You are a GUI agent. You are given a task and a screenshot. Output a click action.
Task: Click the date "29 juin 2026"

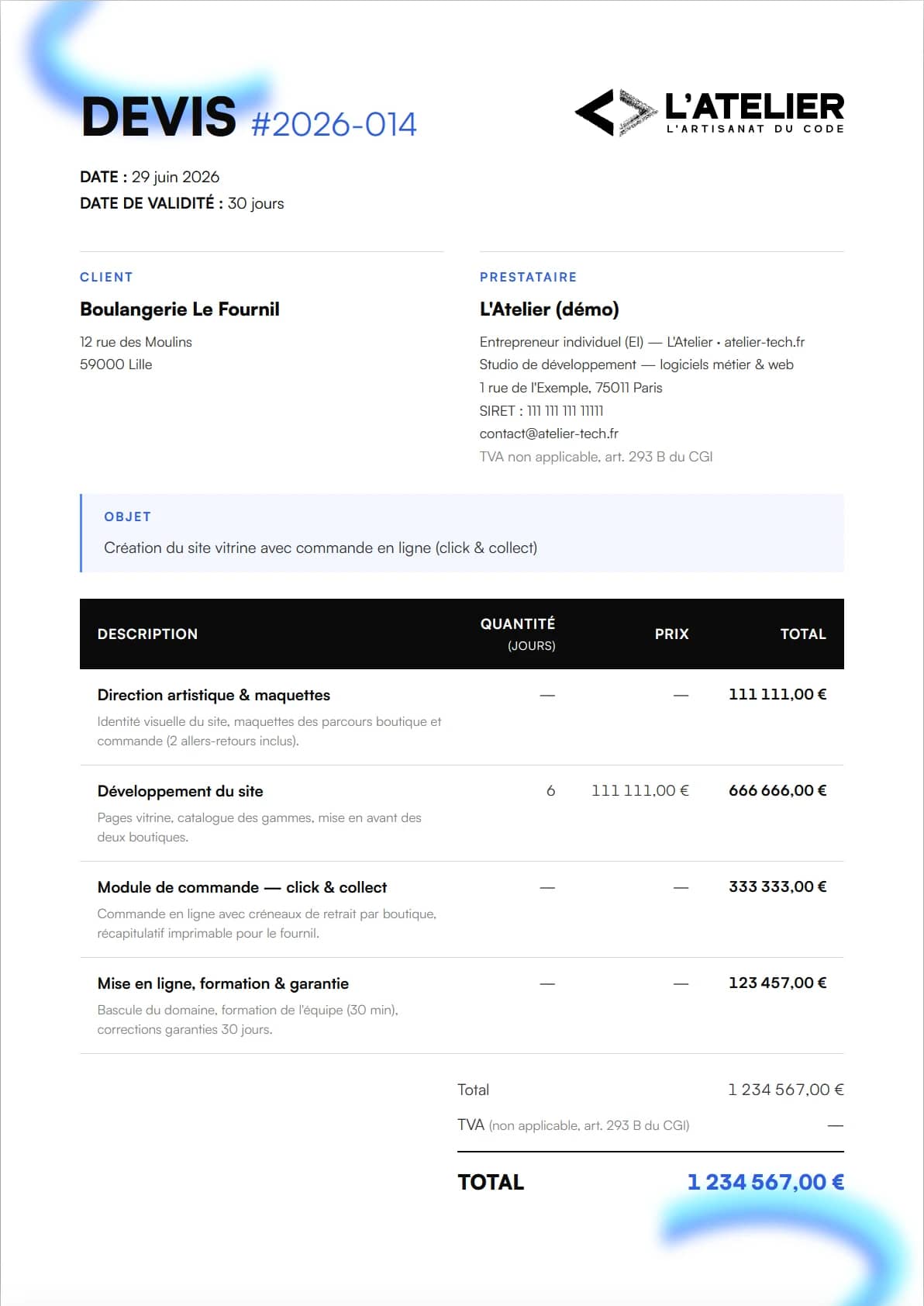pyautogui.click(x=175, y=177)
